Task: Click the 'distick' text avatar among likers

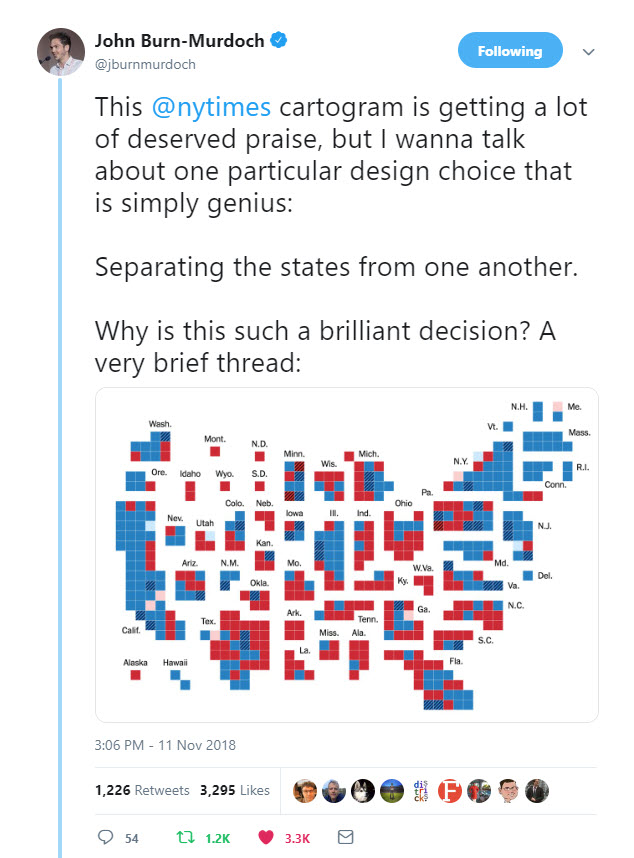Action: (421, 790)
